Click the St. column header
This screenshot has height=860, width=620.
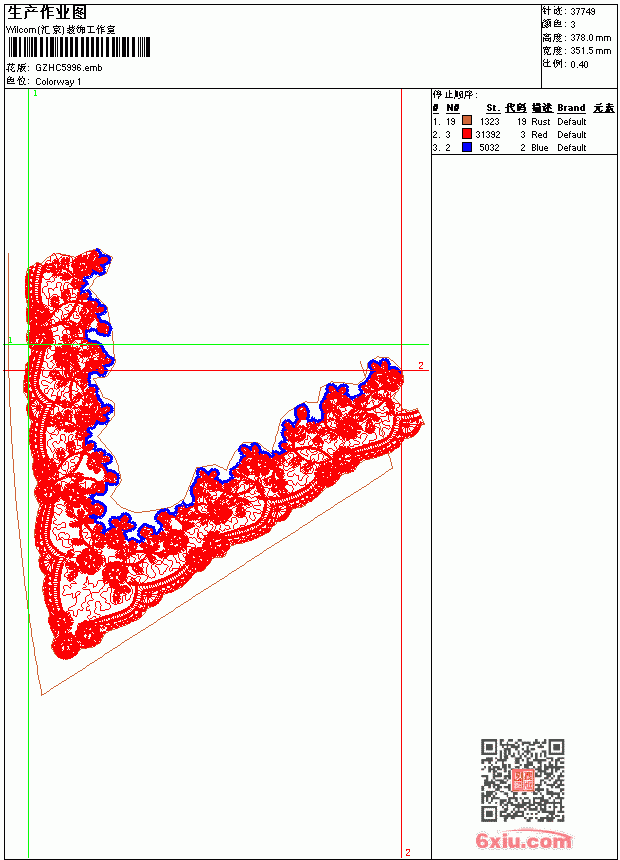[493, 108]
